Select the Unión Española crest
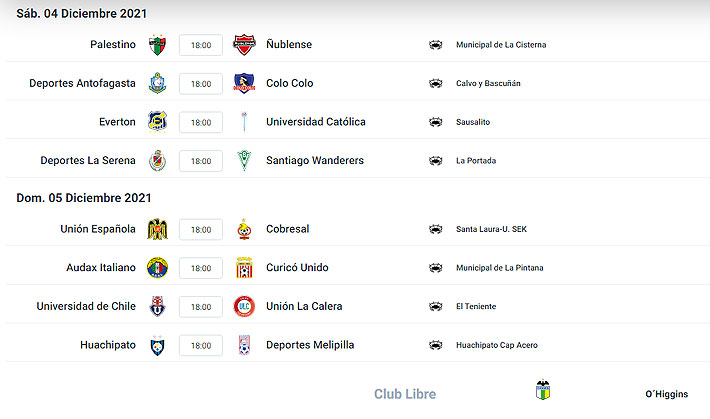Viewport: 710px width, 419px height. click(157, 229)
